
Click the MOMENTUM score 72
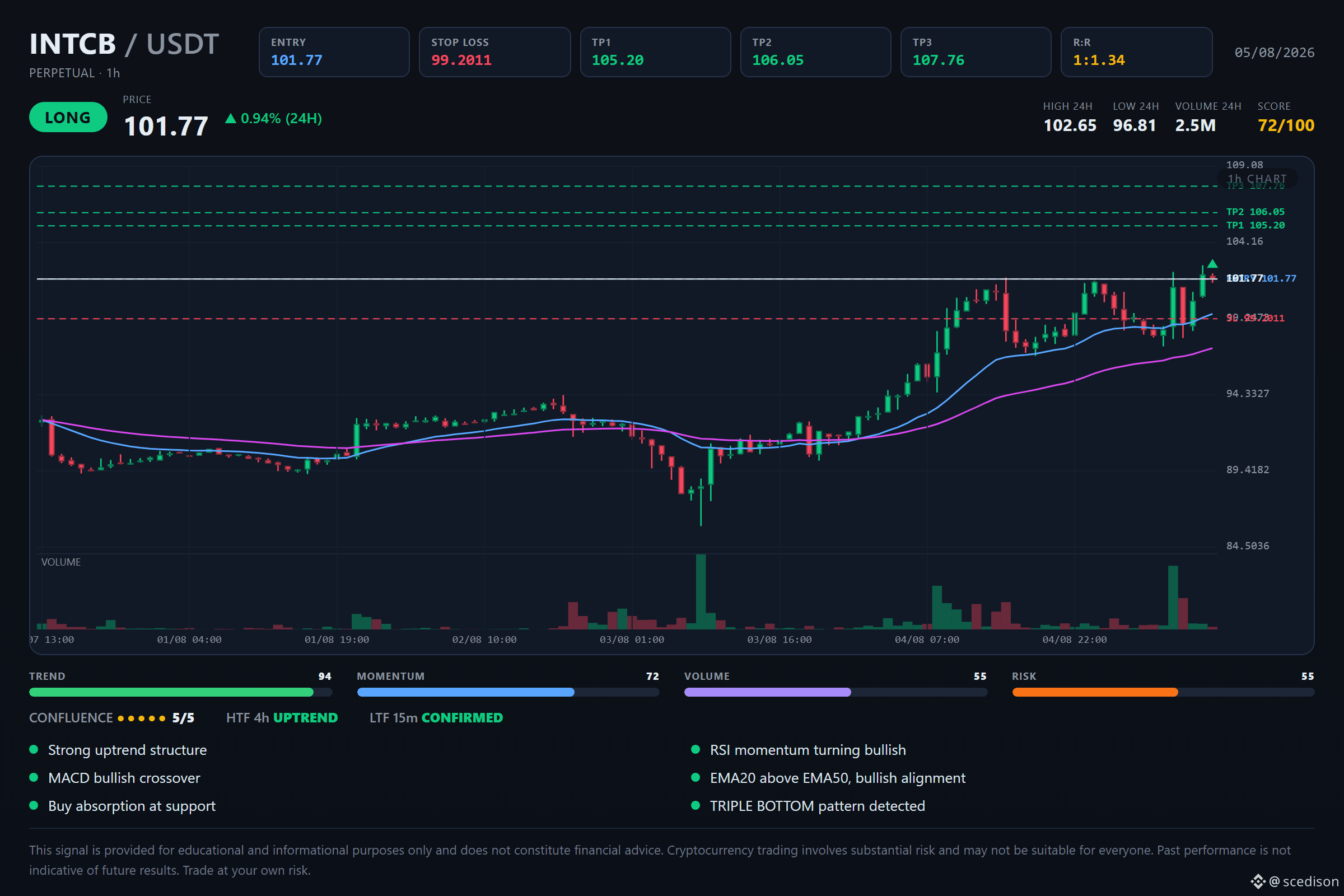652,676
